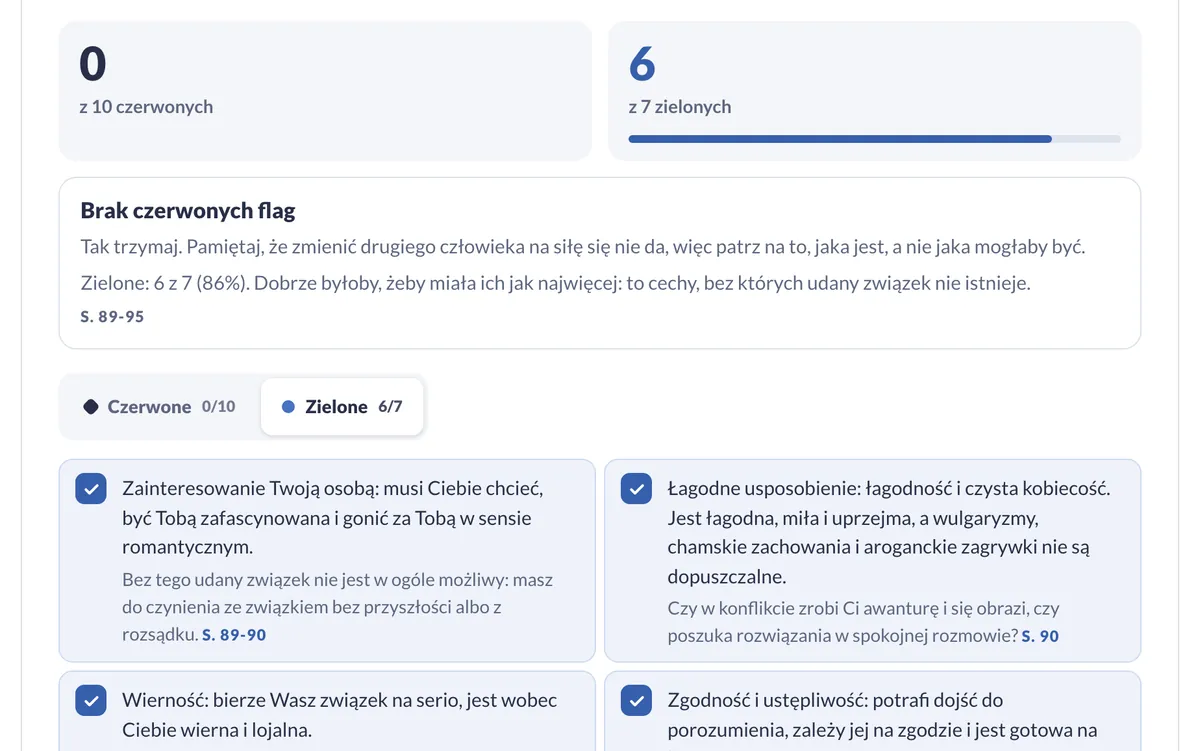
Task: Click the 'Zielone: 6 z 7 (86%)' summary line
Action: 555,283
